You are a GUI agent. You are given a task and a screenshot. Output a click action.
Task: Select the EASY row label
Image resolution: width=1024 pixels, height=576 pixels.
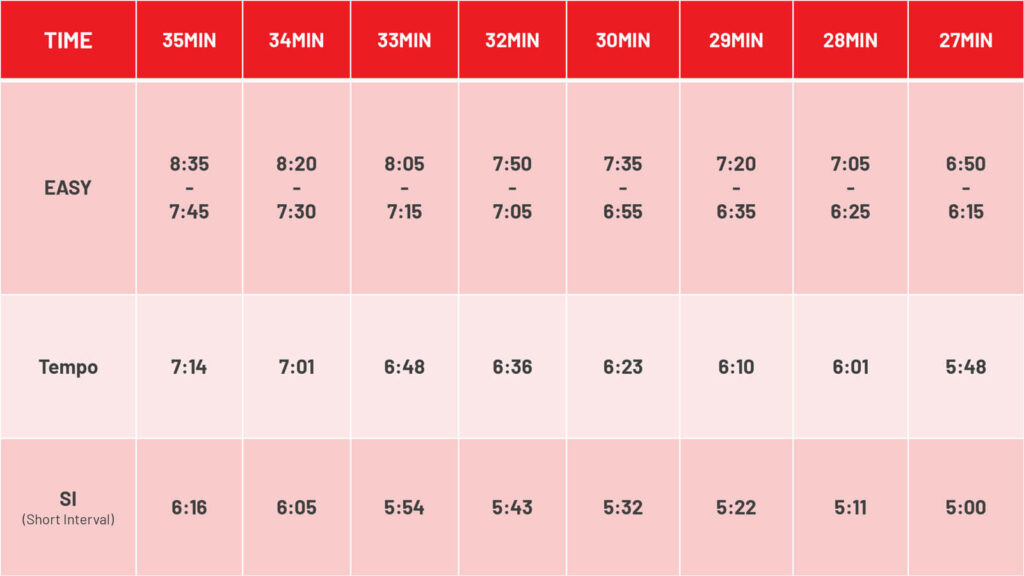(x=68, y=187)
